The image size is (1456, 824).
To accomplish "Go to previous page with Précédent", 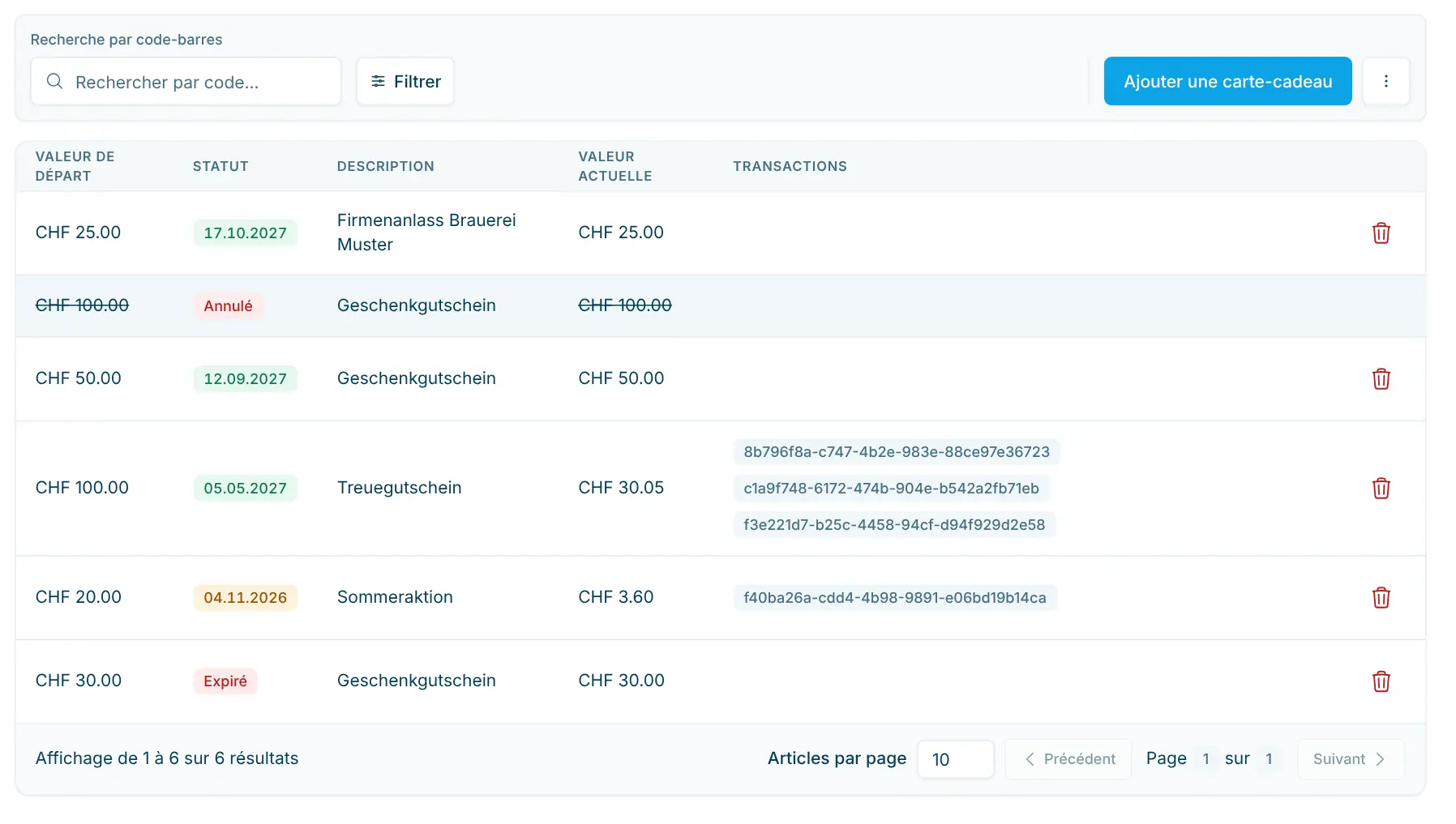I will point(1068,759).
